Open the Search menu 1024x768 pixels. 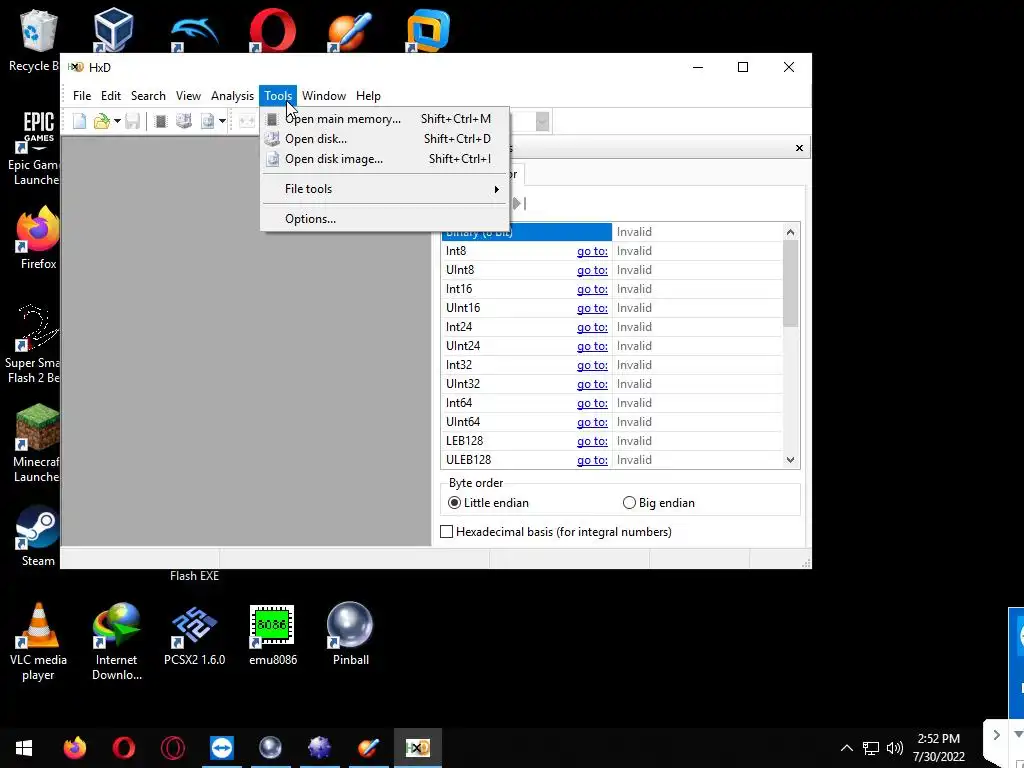148,96
